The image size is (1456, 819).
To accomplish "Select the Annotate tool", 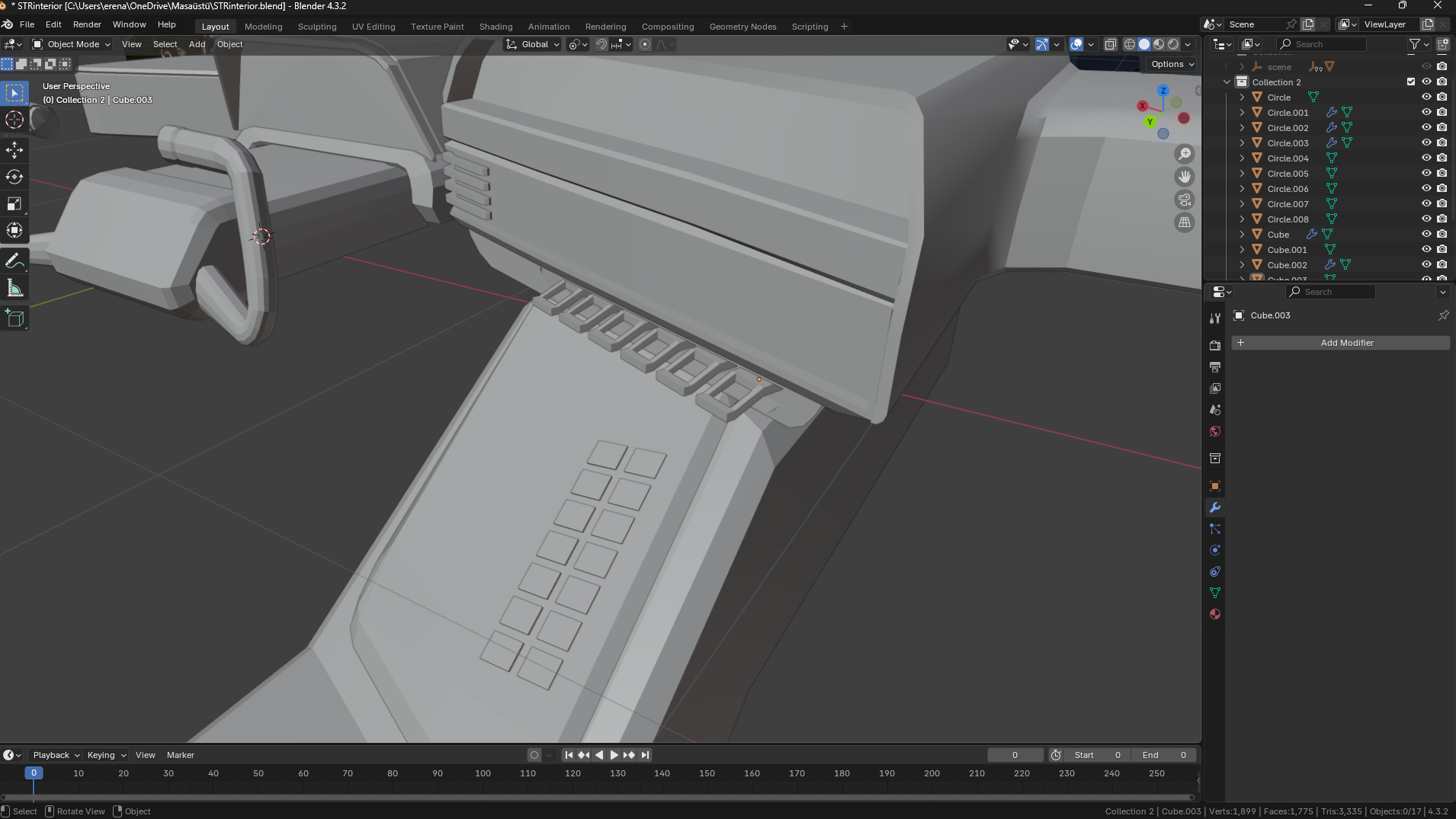I will (x=14, y=261).
